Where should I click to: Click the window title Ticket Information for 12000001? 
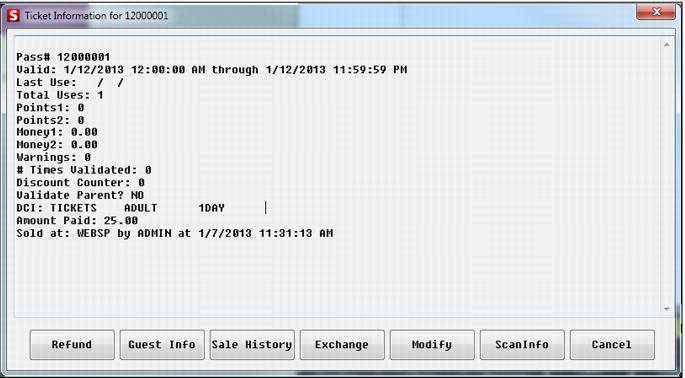[x=97, y=16]
